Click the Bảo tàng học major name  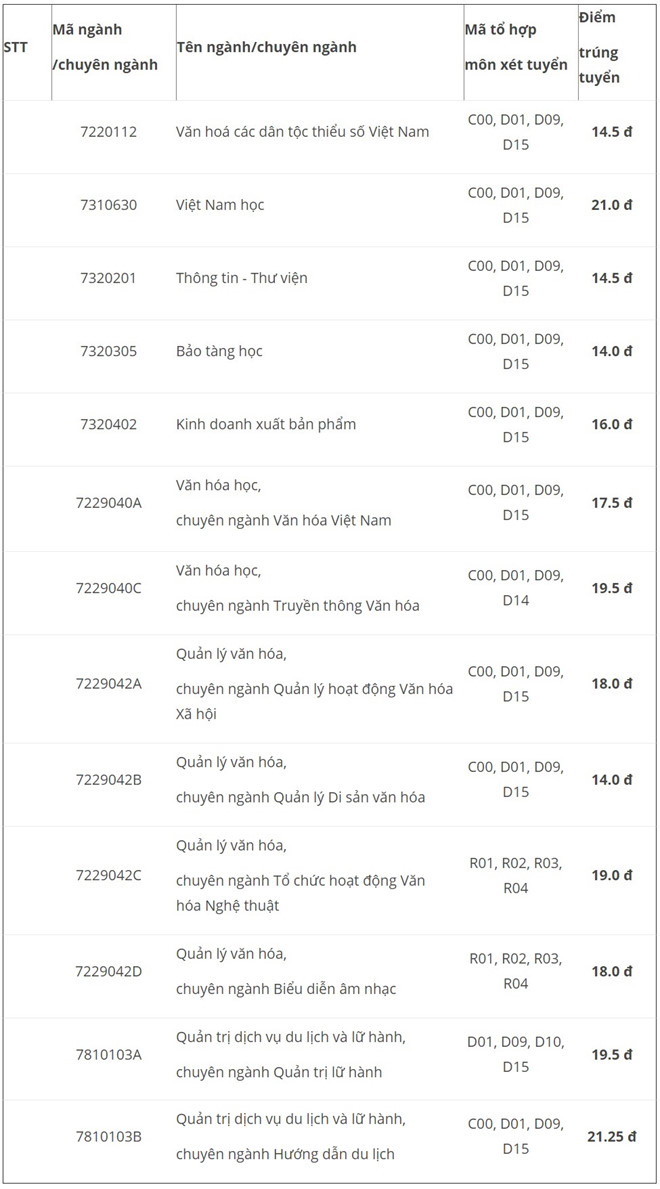click(x=219, y=351)
